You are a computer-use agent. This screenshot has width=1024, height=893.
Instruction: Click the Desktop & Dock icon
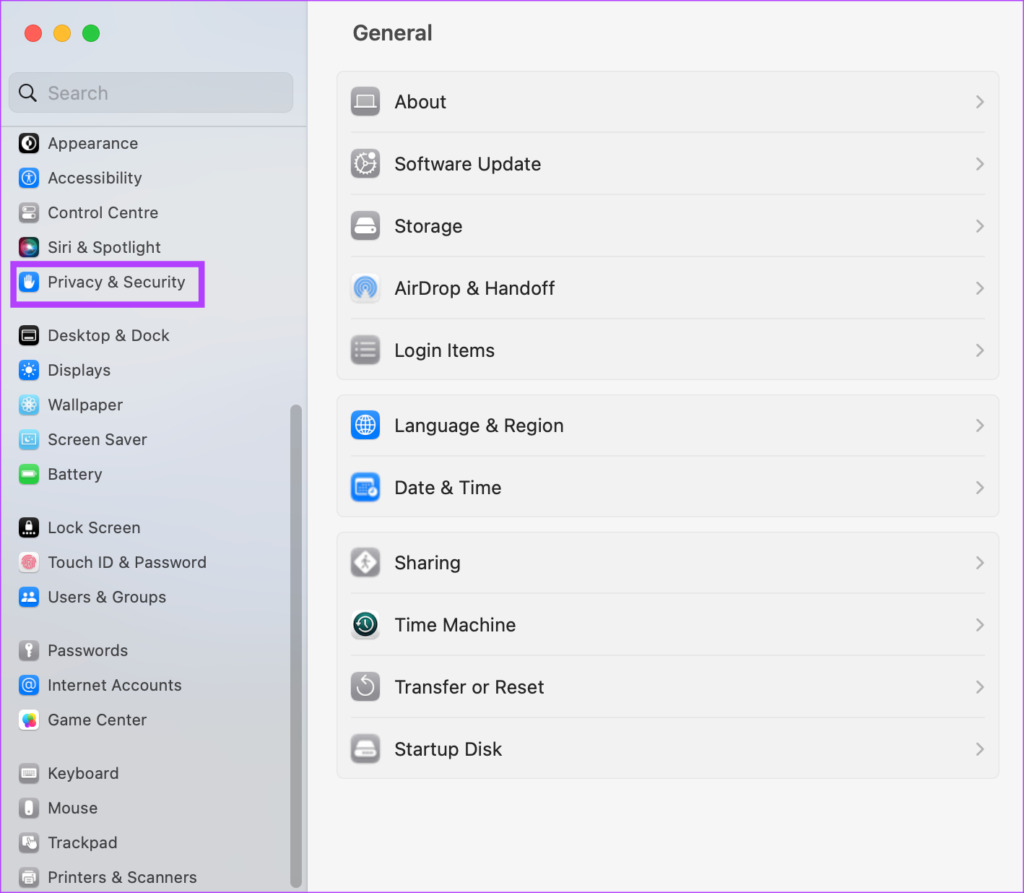(x=29, y=335)
